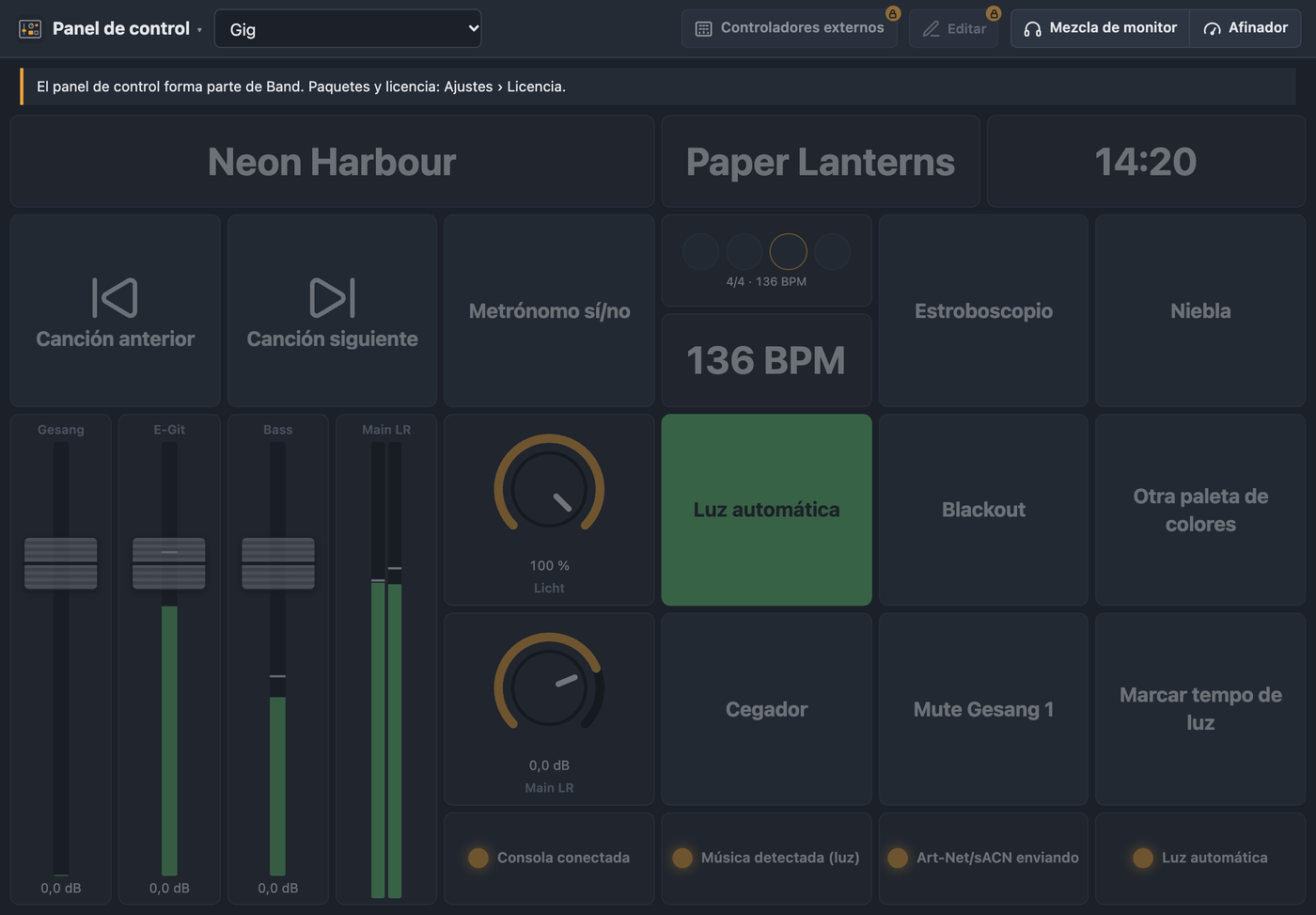Click the 14:20 clock tile
Viewport: 1316px width, 915px height.
(1146, 162)
